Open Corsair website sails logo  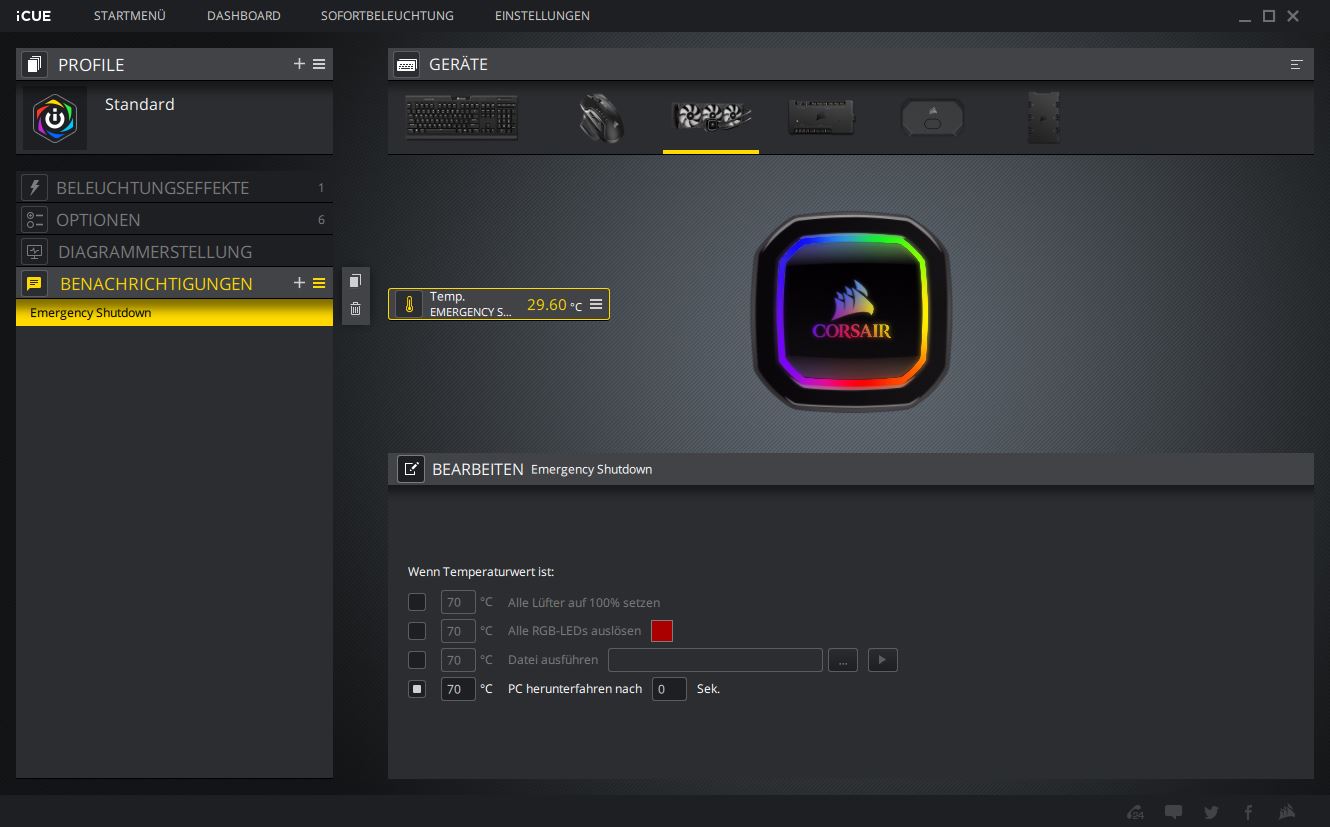pyautogui.click(x=1287, y=812)
